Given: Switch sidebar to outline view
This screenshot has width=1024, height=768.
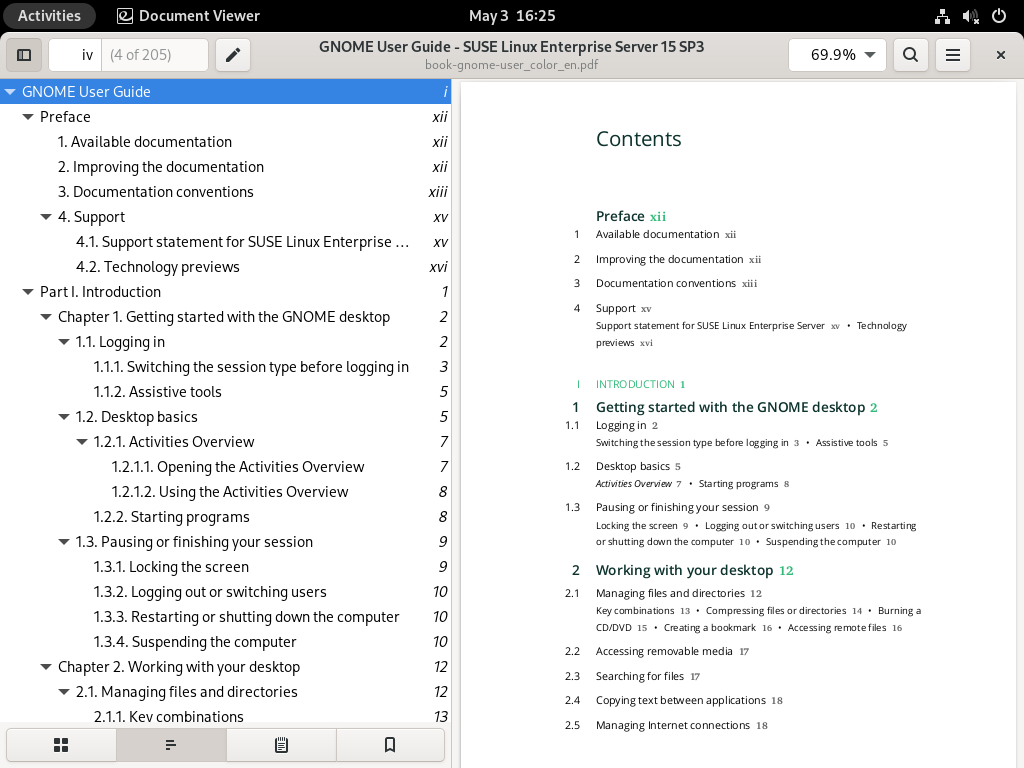Looking at the screenshot, I should tap(171, 745).
